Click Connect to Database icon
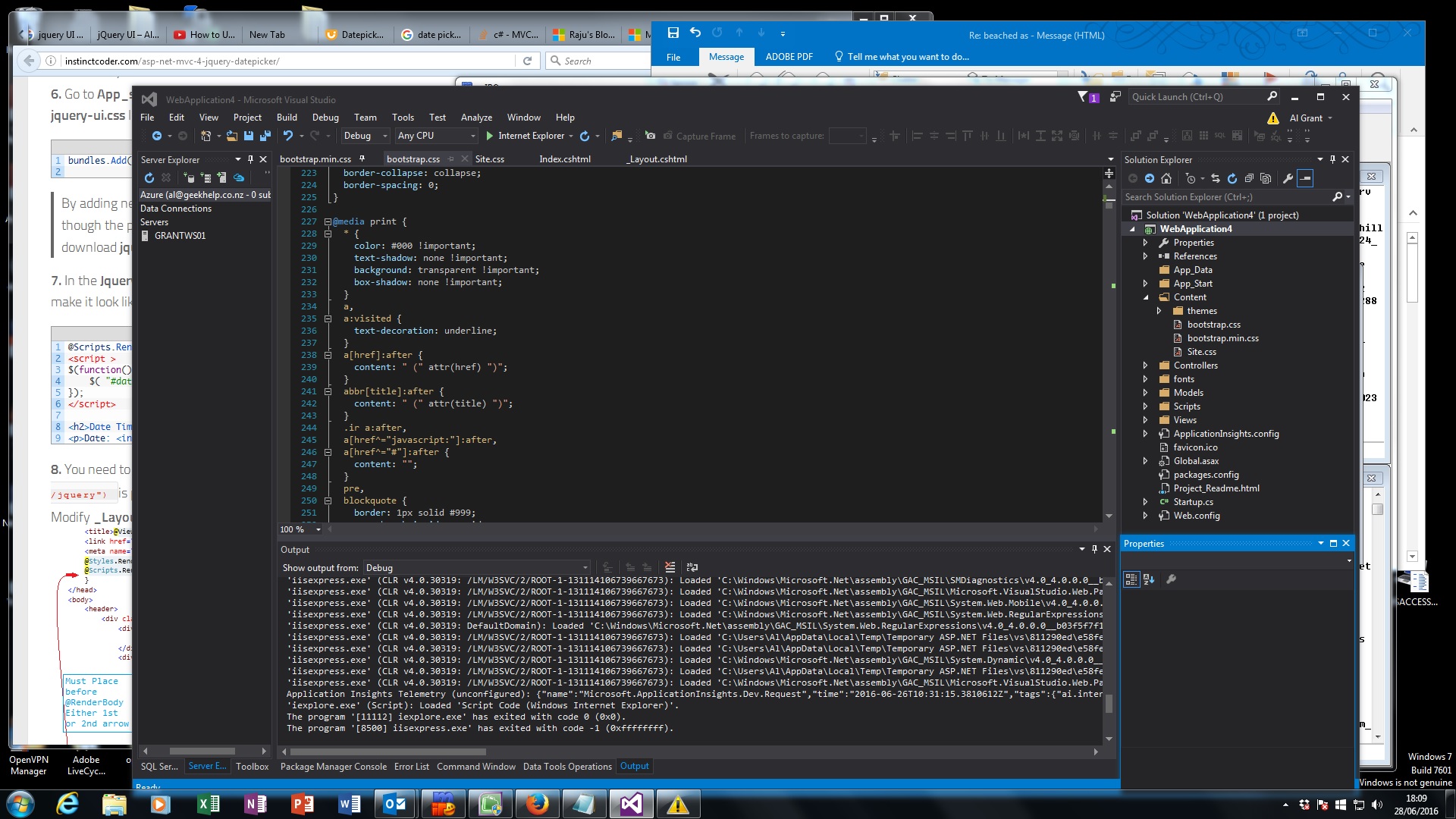The width and height of the screenshot is (1456, 819). (x=189, y=177)
